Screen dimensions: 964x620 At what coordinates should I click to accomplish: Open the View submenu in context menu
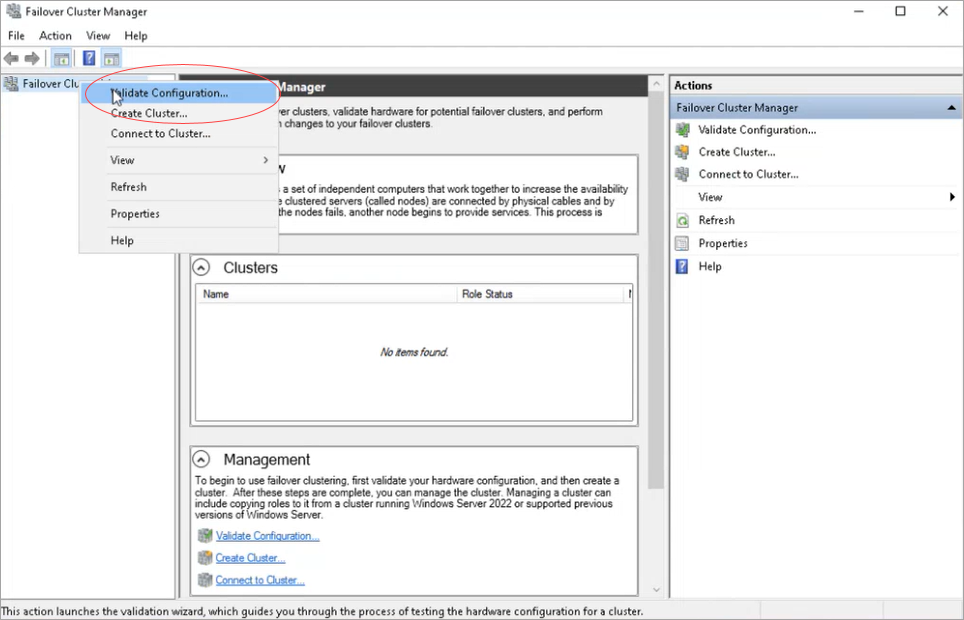pos(179,160)
